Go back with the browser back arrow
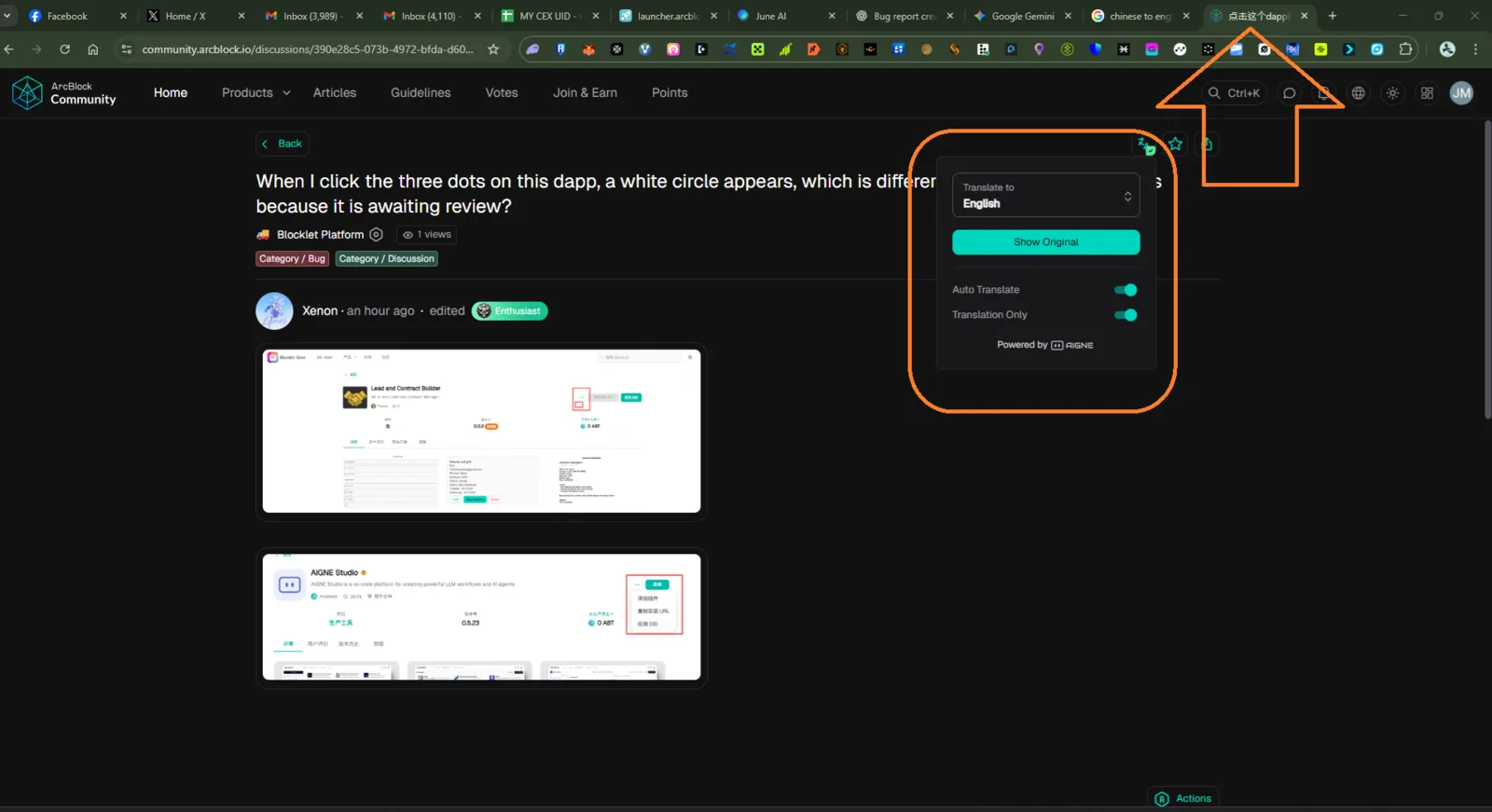This screenshot has width=1492, height=812. [9, 49]
